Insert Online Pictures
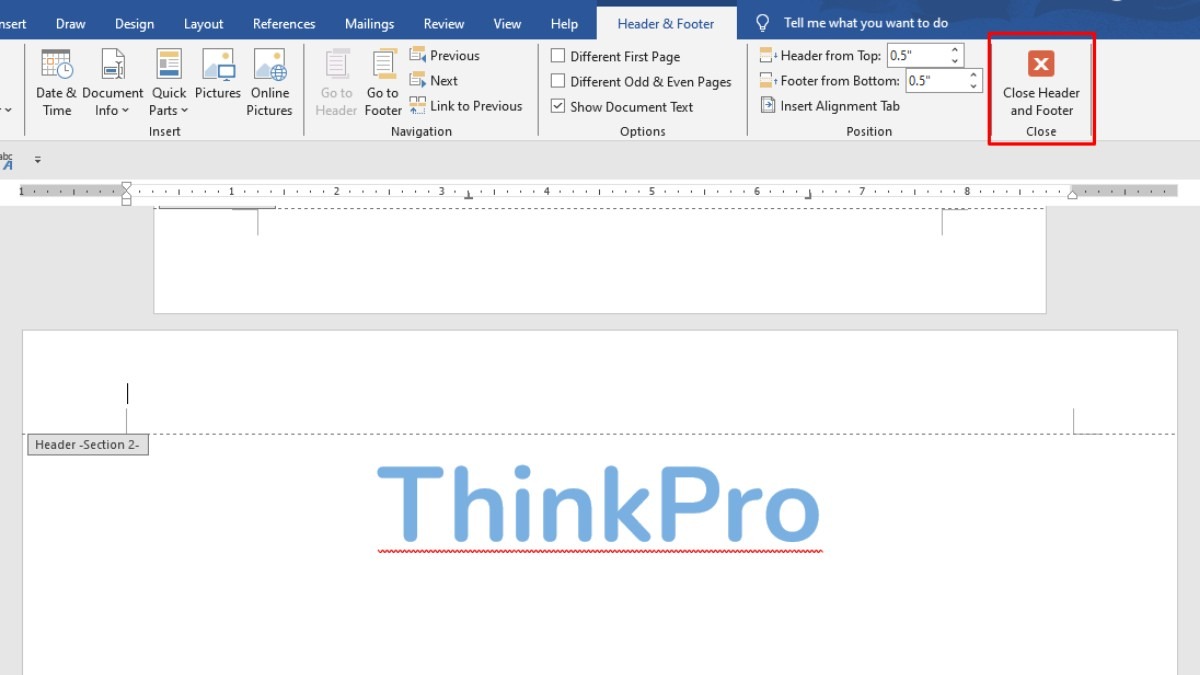1200x675 pixels. 270,82
